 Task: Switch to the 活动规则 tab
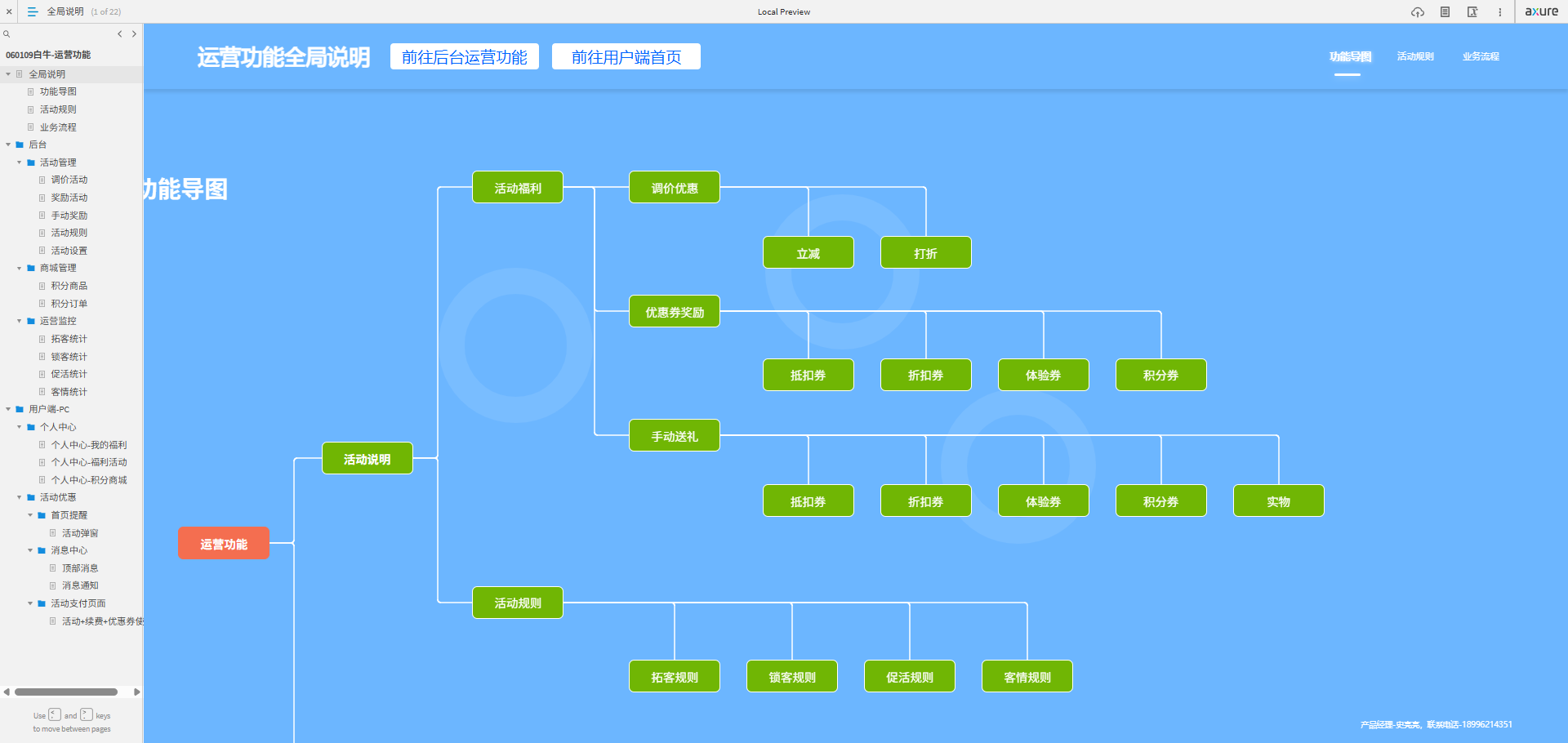pos(1415,56)
